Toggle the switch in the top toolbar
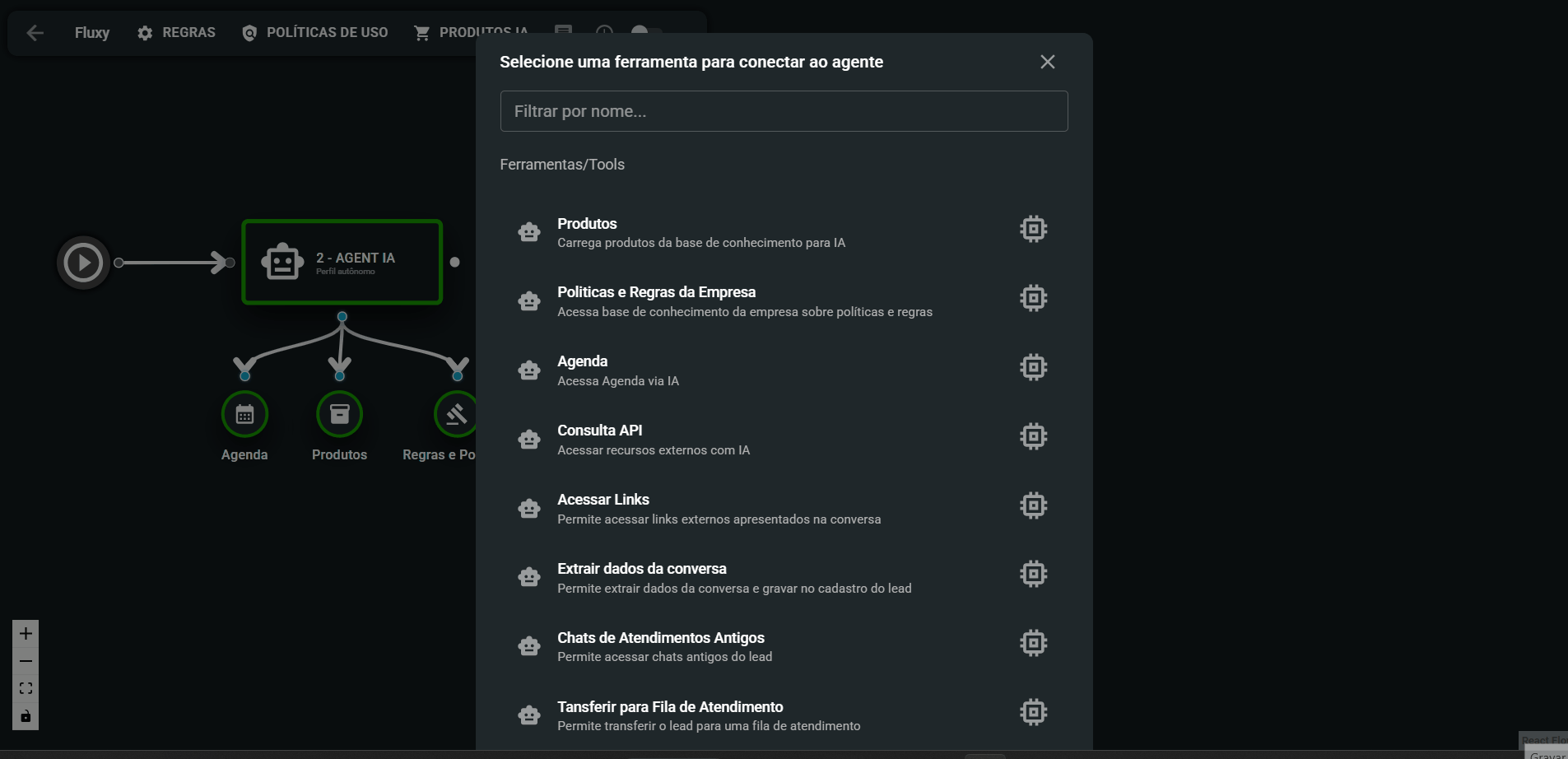This screenshot has width=1568, height=759. [645, 31]
